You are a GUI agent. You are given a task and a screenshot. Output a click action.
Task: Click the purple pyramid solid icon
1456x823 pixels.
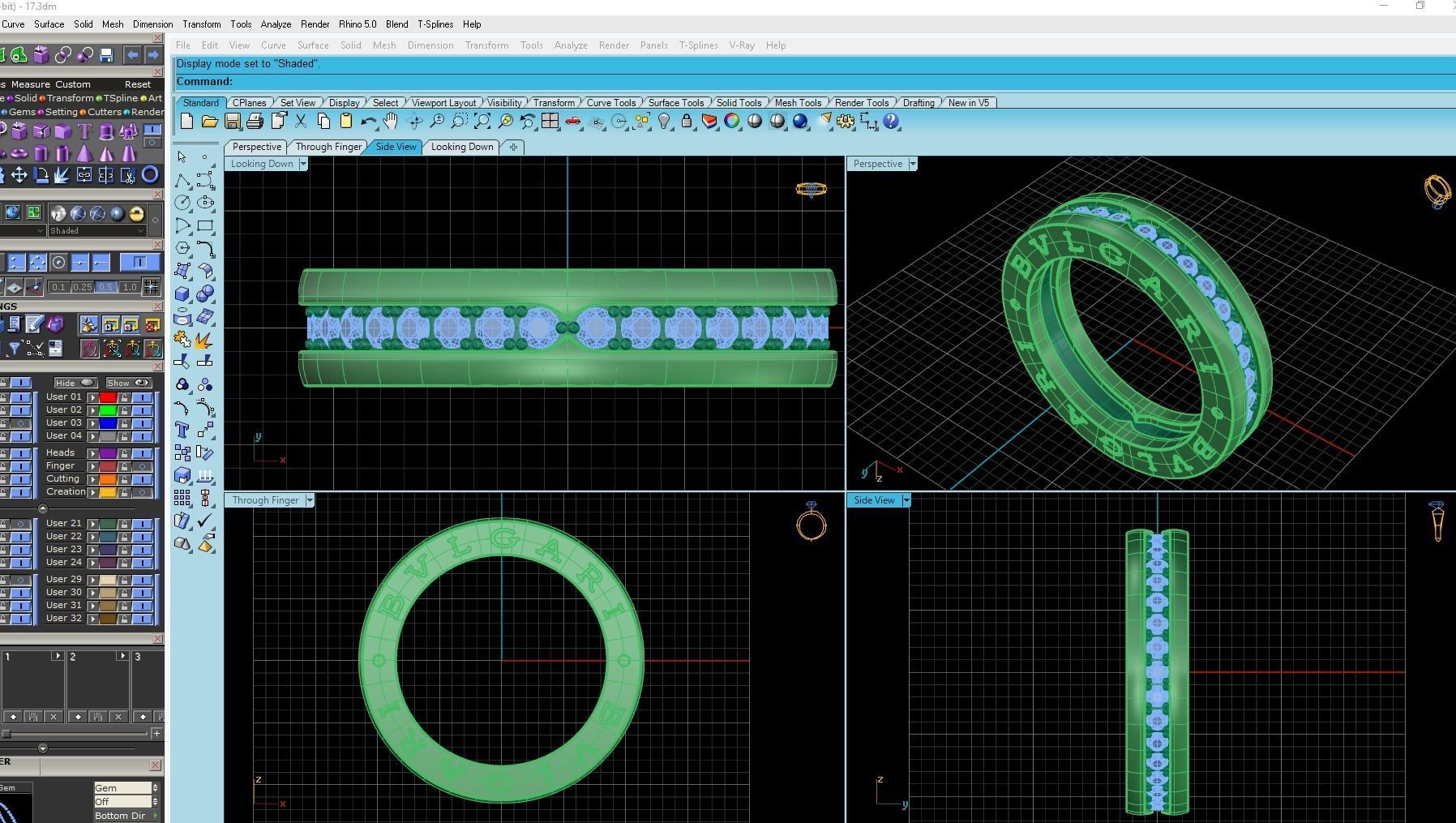pyautogui.click(x=84, y=152)
